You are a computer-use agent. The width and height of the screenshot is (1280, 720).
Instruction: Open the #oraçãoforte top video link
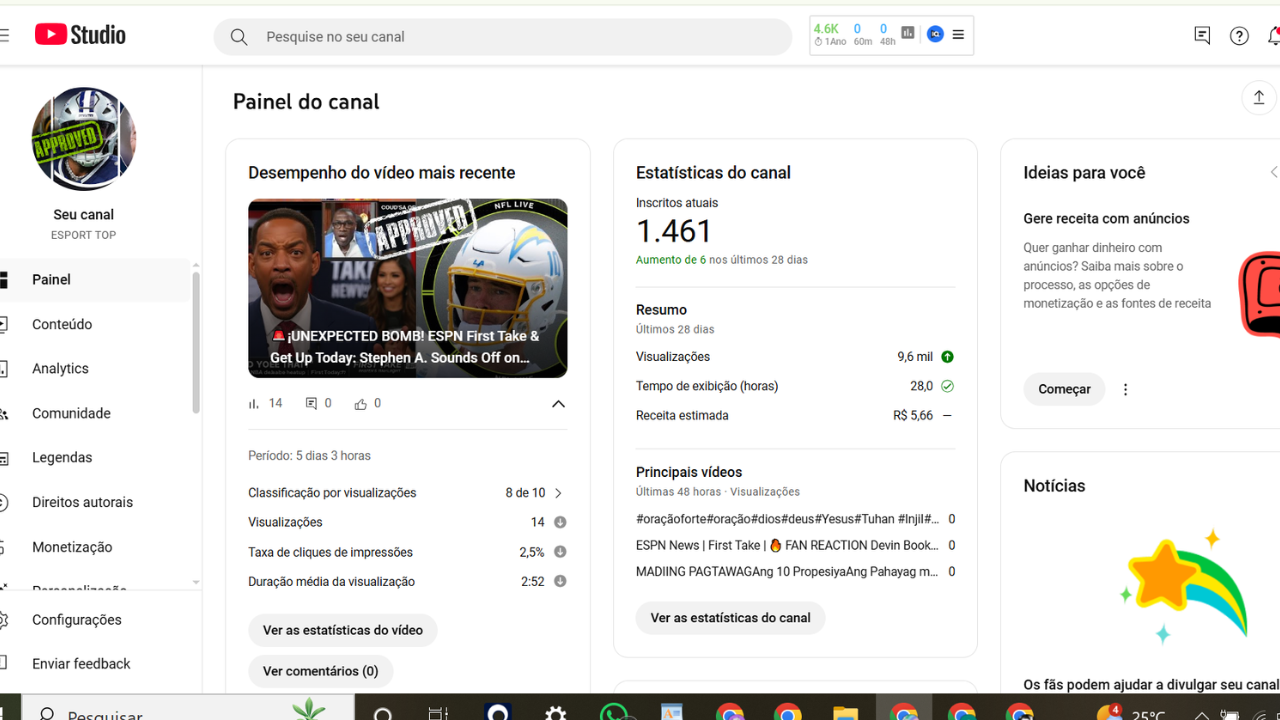click(x=788, y=519)
